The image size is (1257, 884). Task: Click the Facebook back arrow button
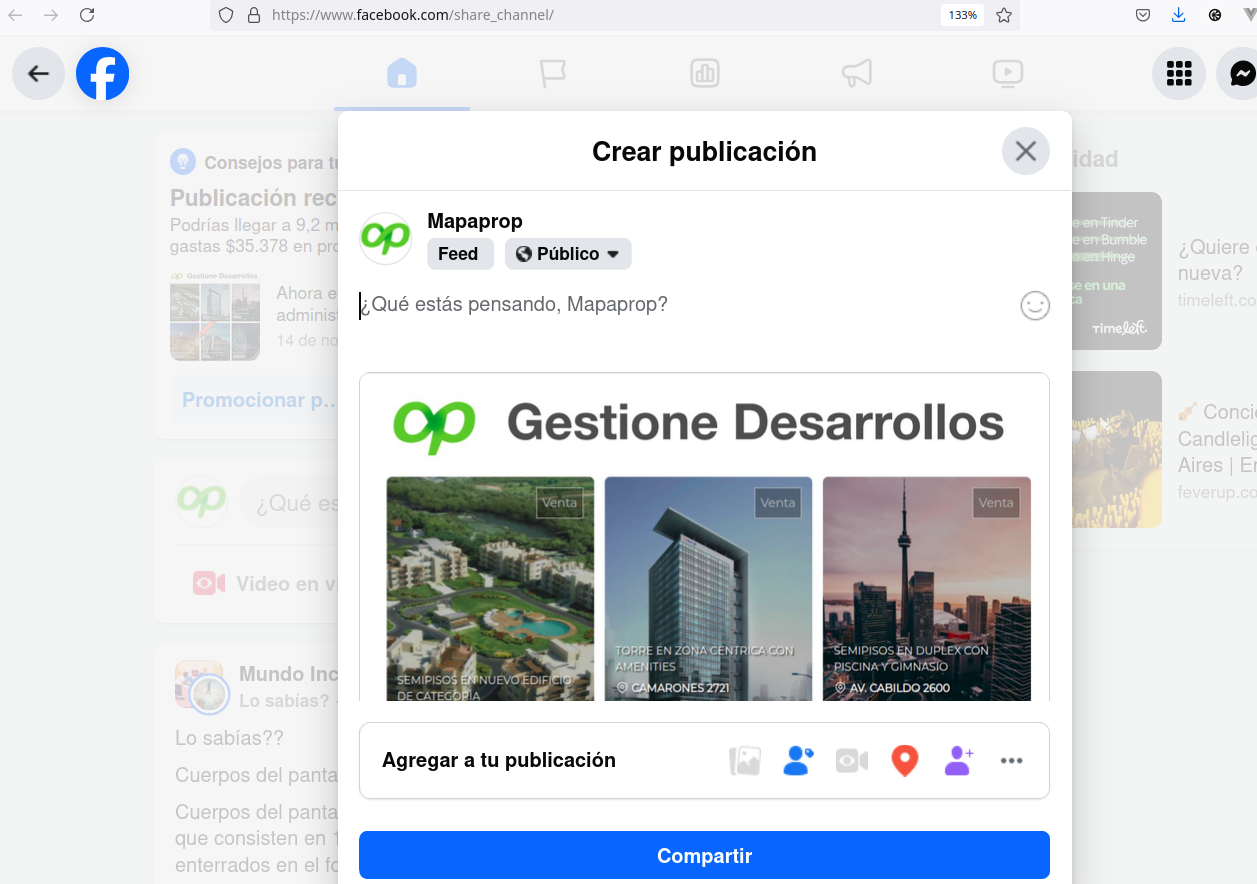tap(38, 73)
